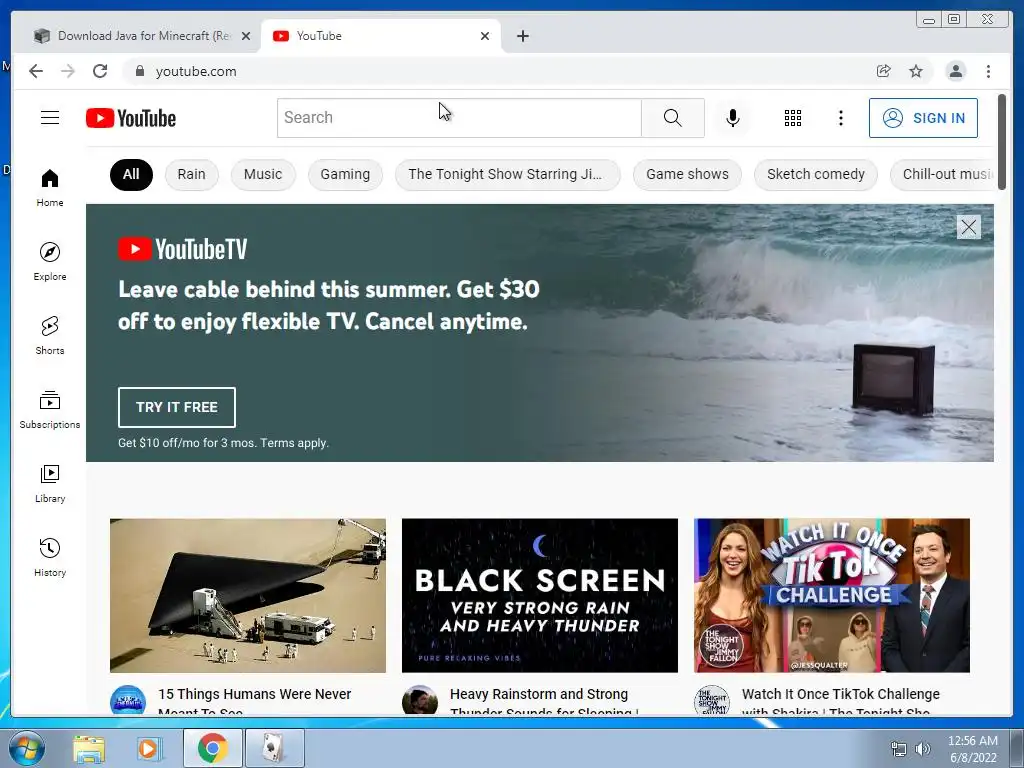Click the page vertical scrollbar
1024x768 pixels.
point(1001,142)
